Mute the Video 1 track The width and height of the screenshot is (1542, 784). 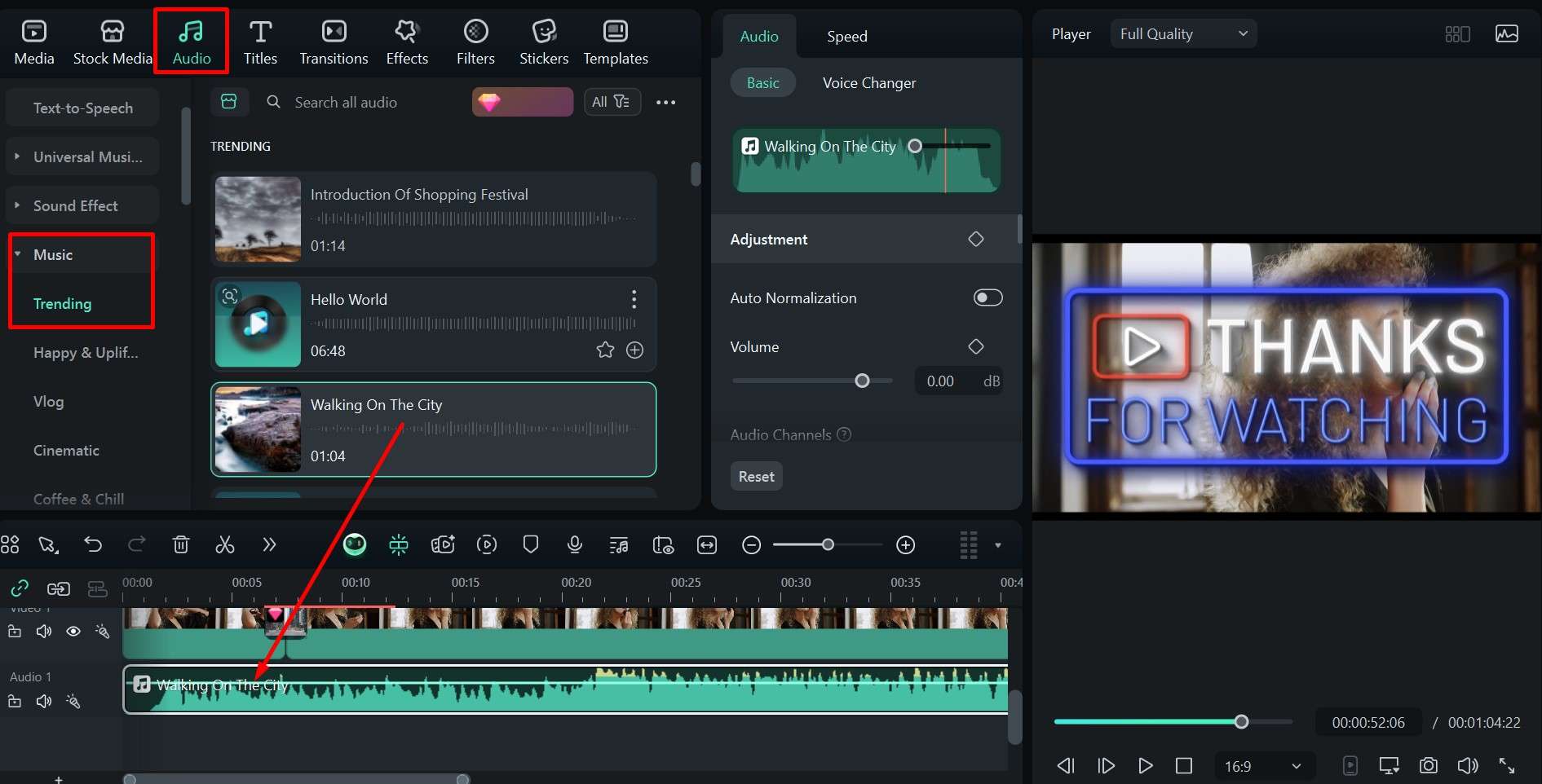44,632
